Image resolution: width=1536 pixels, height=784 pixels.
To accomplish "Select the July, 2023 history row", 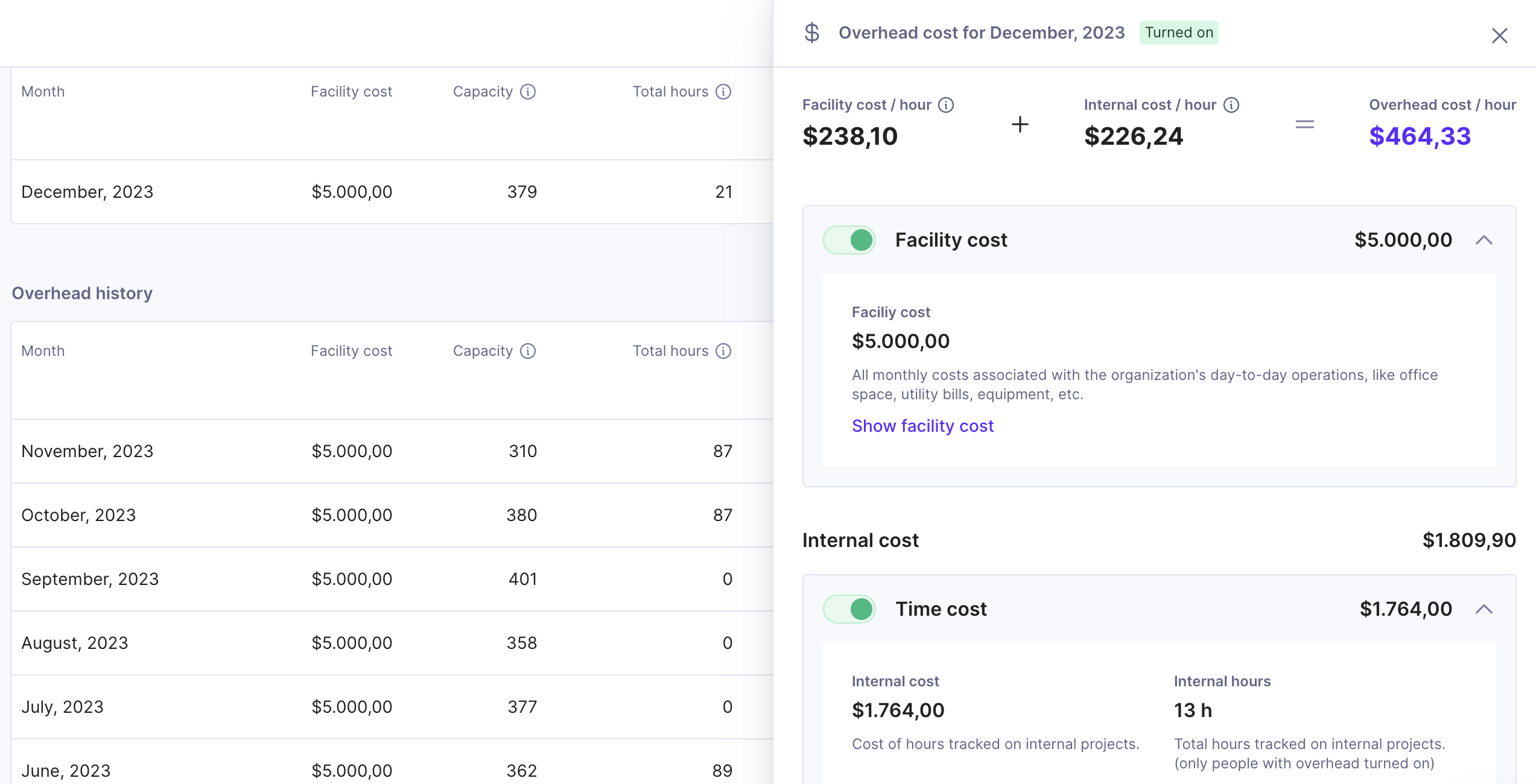I will tap(392, 707).
